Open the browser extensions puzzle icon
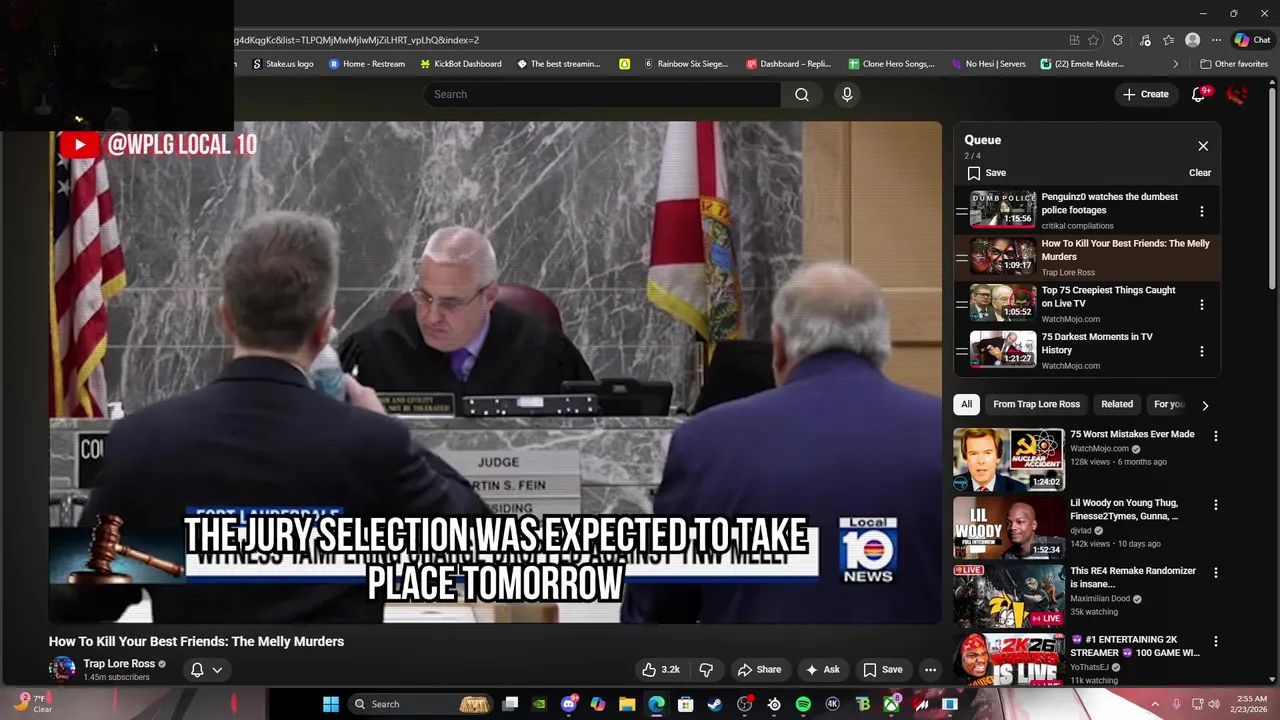Viewport: 1280px width, 720px height. [x=1118, y=40]
